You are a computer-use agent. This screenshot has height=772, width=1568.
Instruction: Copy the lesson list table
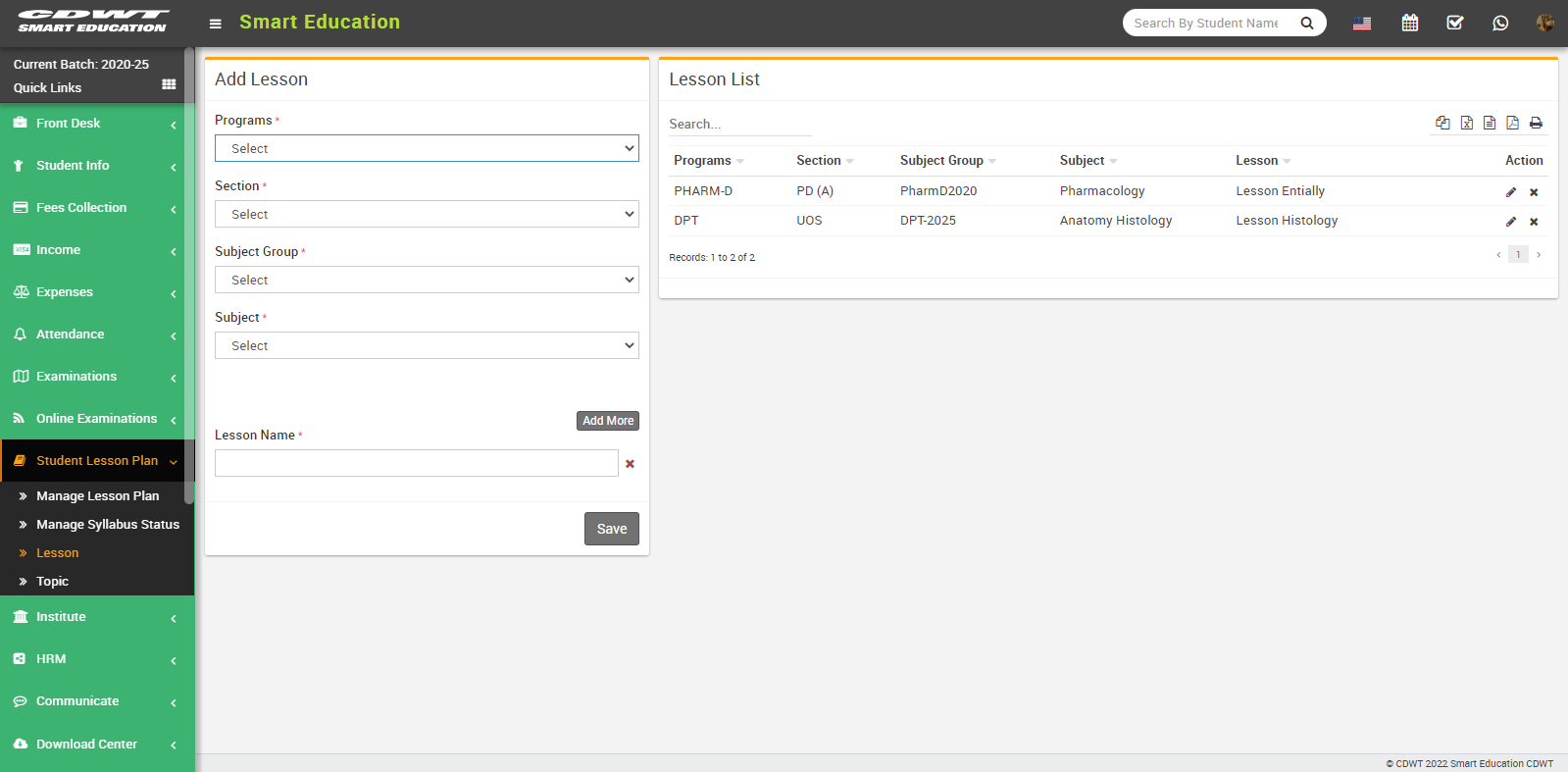coord(1442,123)
